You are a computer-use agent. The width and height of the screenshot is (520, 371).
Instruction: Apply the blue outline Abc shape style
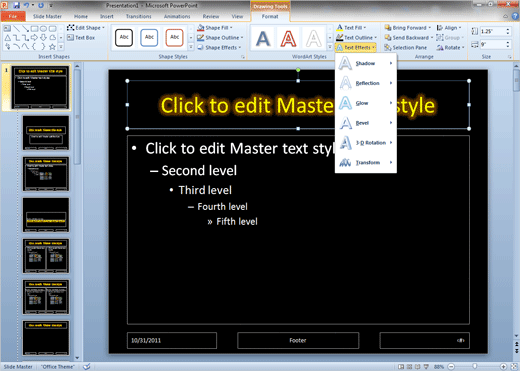click(x=149, y=37)
